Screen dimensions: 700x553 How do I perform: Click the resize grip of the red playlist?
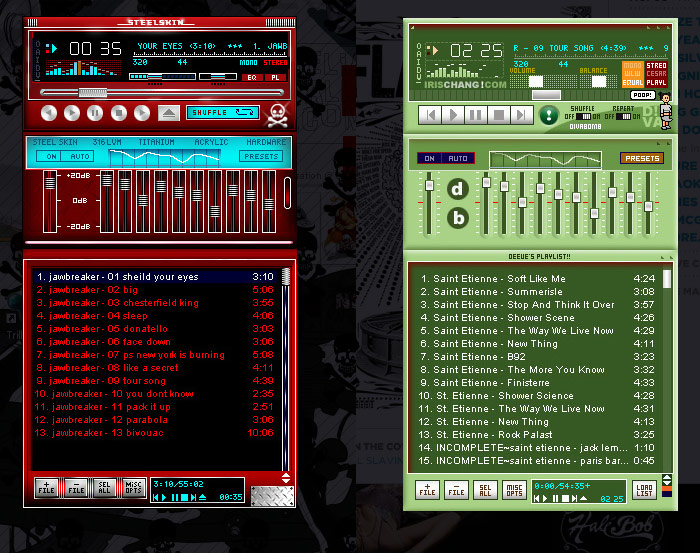(272, 496)
